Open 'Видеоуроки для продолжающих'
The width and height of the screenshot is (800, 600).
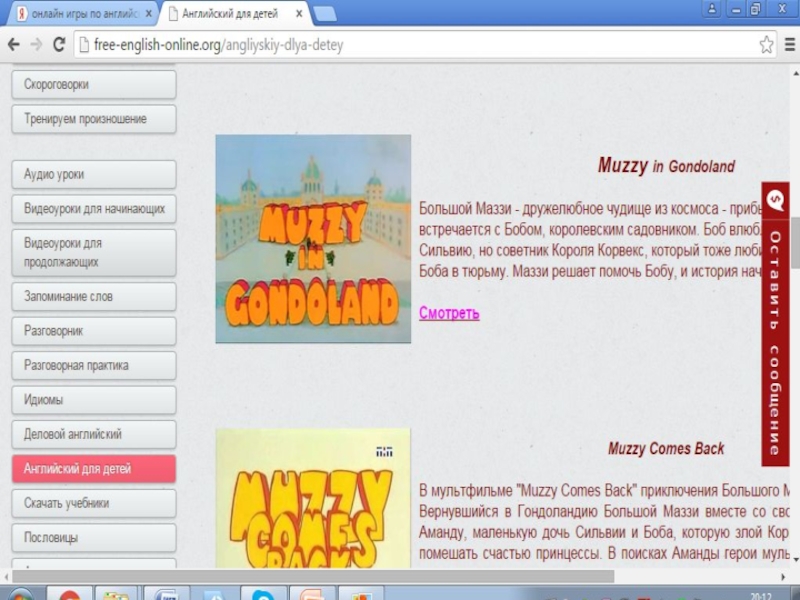pos(94,253)
